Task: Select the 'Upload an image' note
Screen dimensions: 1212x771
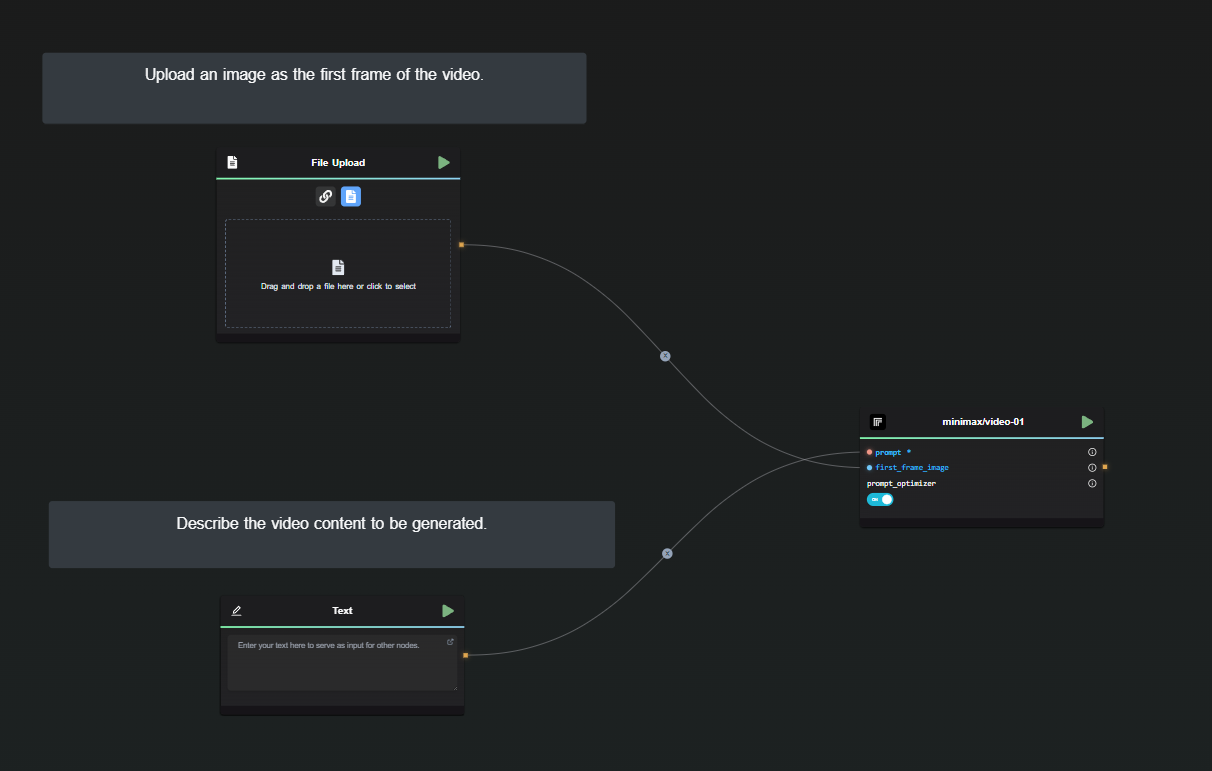Action: [x=314, y=88]
